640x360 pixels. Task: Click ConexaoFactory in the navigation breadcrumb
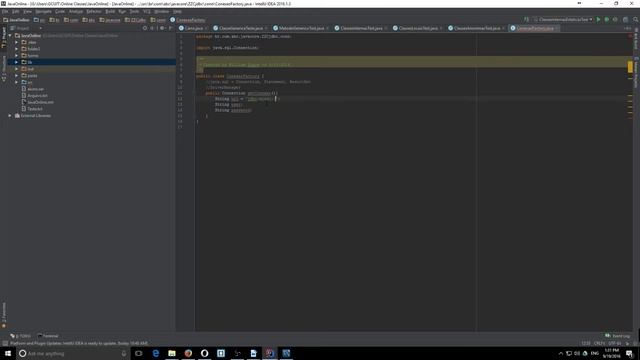[x=188, y=20]
